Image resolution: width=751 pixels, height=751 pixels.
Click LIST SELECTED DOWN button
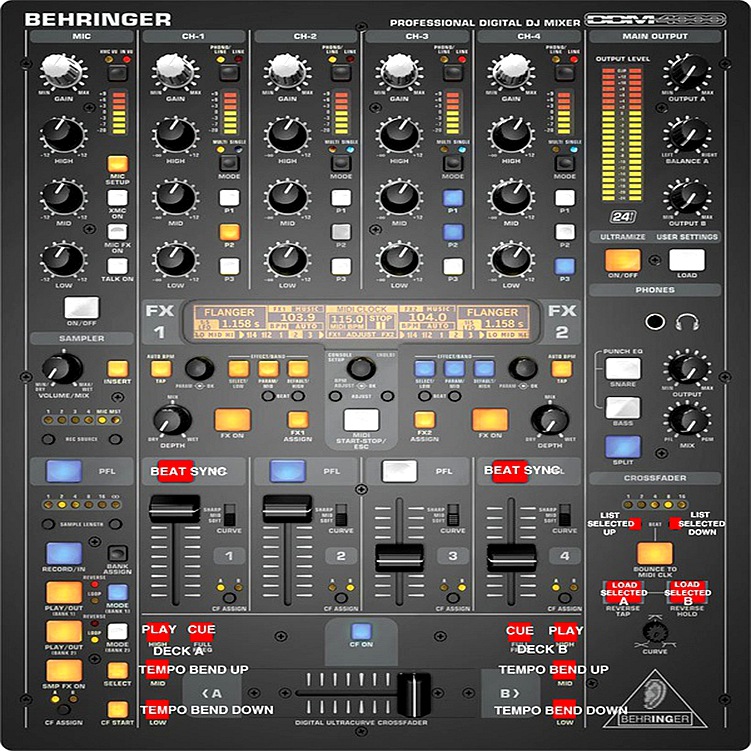click(676, 523)
